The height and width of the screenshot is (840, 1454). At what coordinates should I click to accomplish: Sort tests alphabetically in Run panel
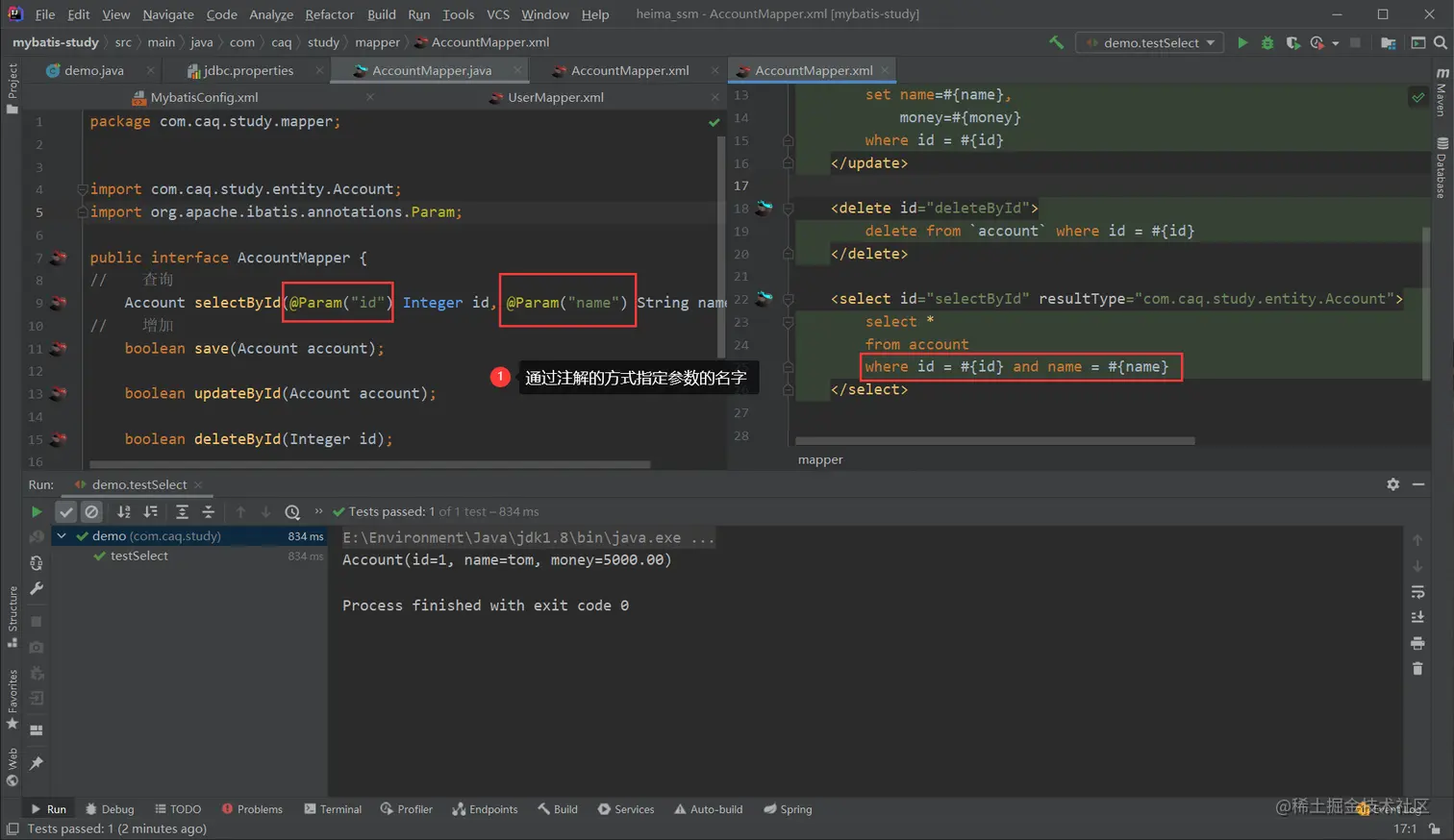pyautogui.click(x=124, y=511)
